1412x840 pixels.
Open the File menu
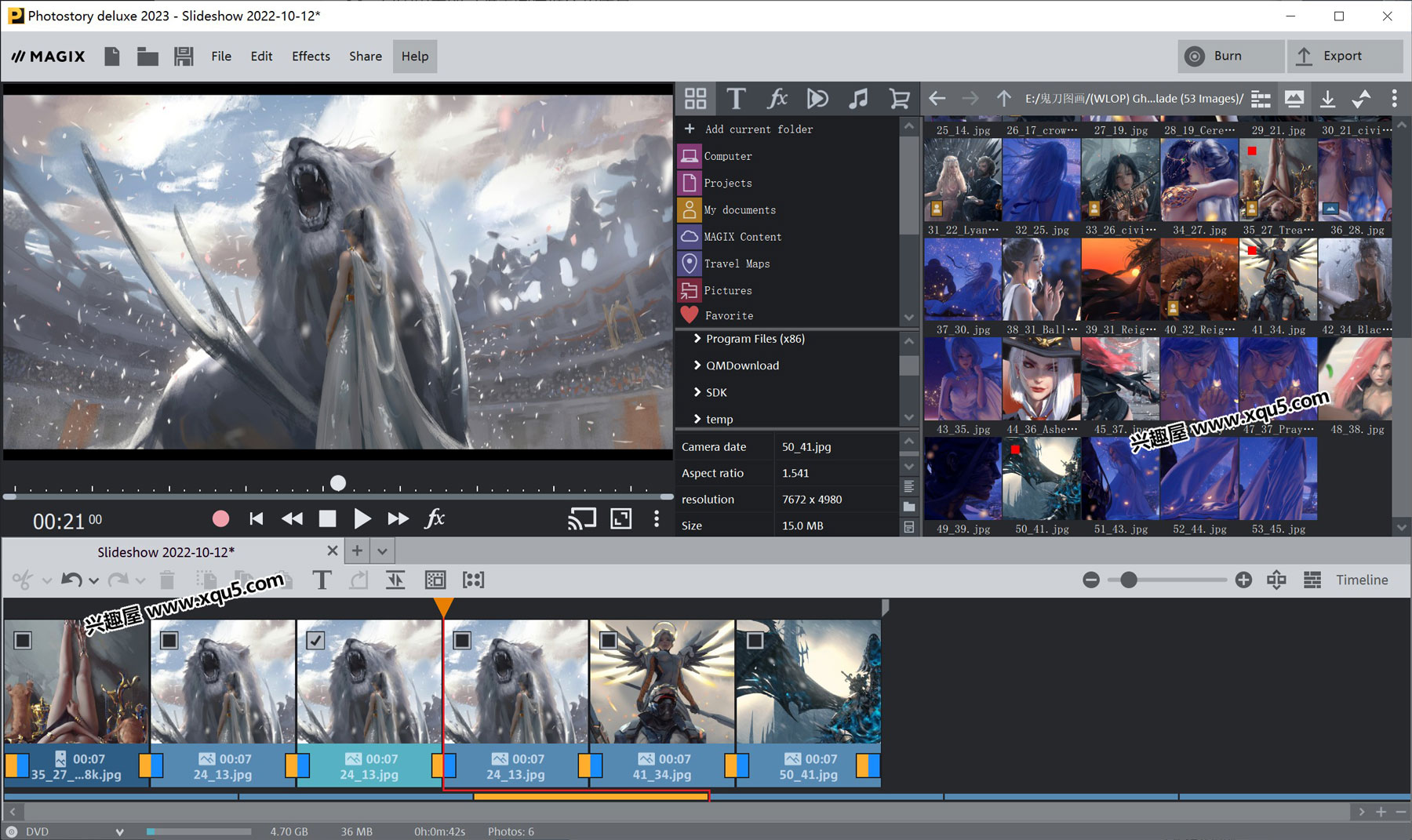click(221, 56)
